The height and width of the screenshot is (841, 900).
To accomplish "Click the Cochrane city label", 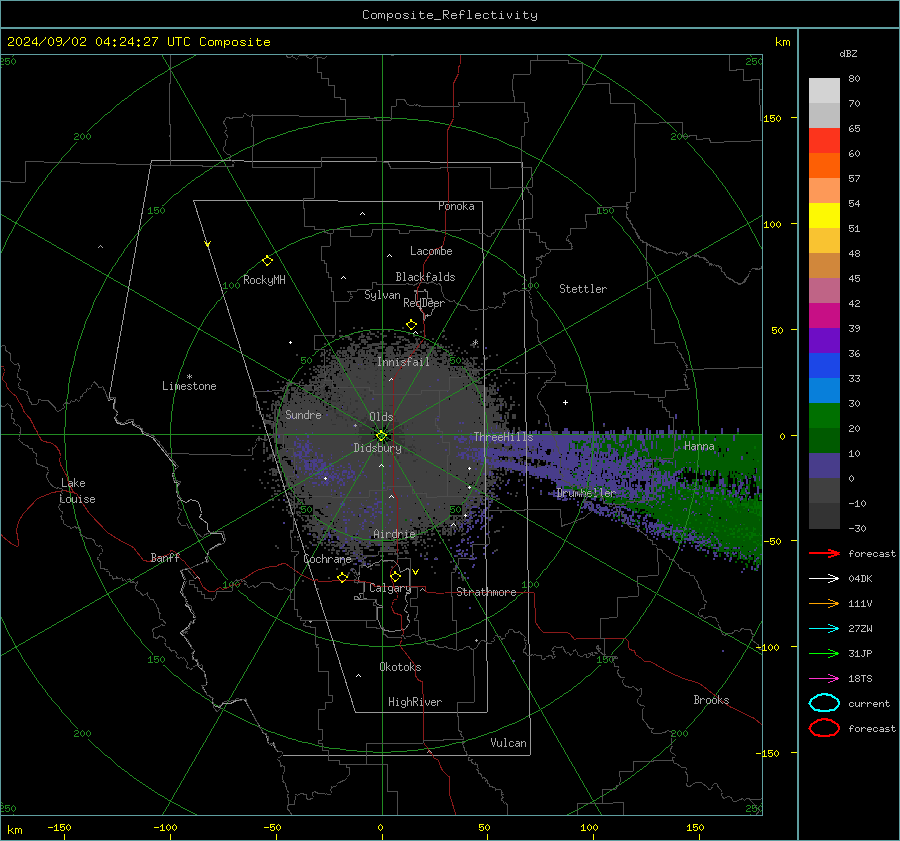I will tap(327, 560).
